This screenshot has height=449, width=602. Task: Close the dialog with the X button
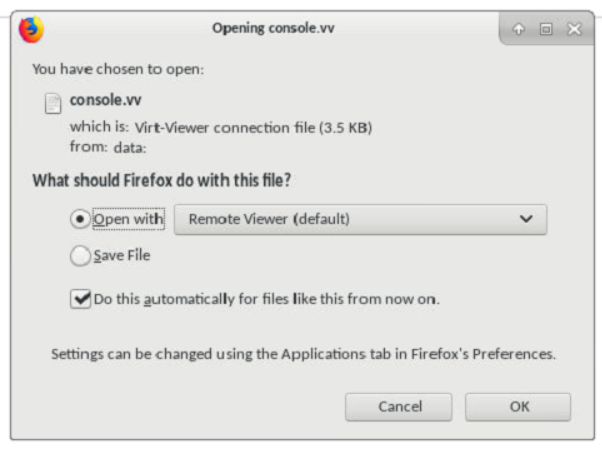click(x=574, y=30)
